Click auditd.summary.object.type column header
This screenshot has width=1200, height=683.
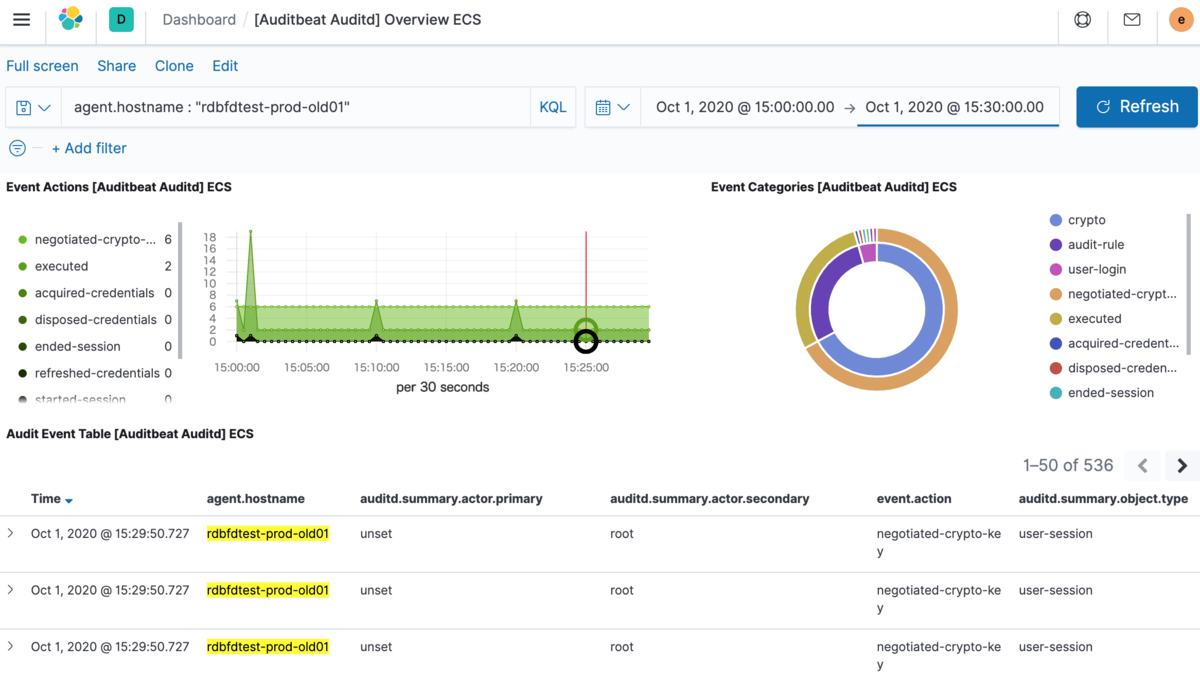tap(1103, 498)
